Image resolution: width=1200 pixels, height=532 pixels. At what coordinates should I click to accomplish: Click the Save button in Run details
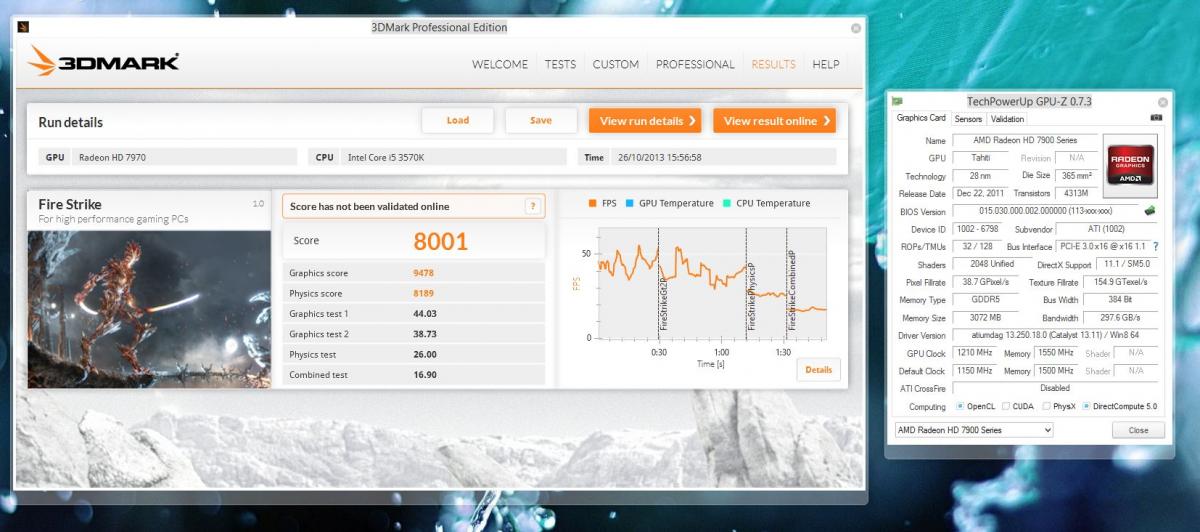click(541, 120)
